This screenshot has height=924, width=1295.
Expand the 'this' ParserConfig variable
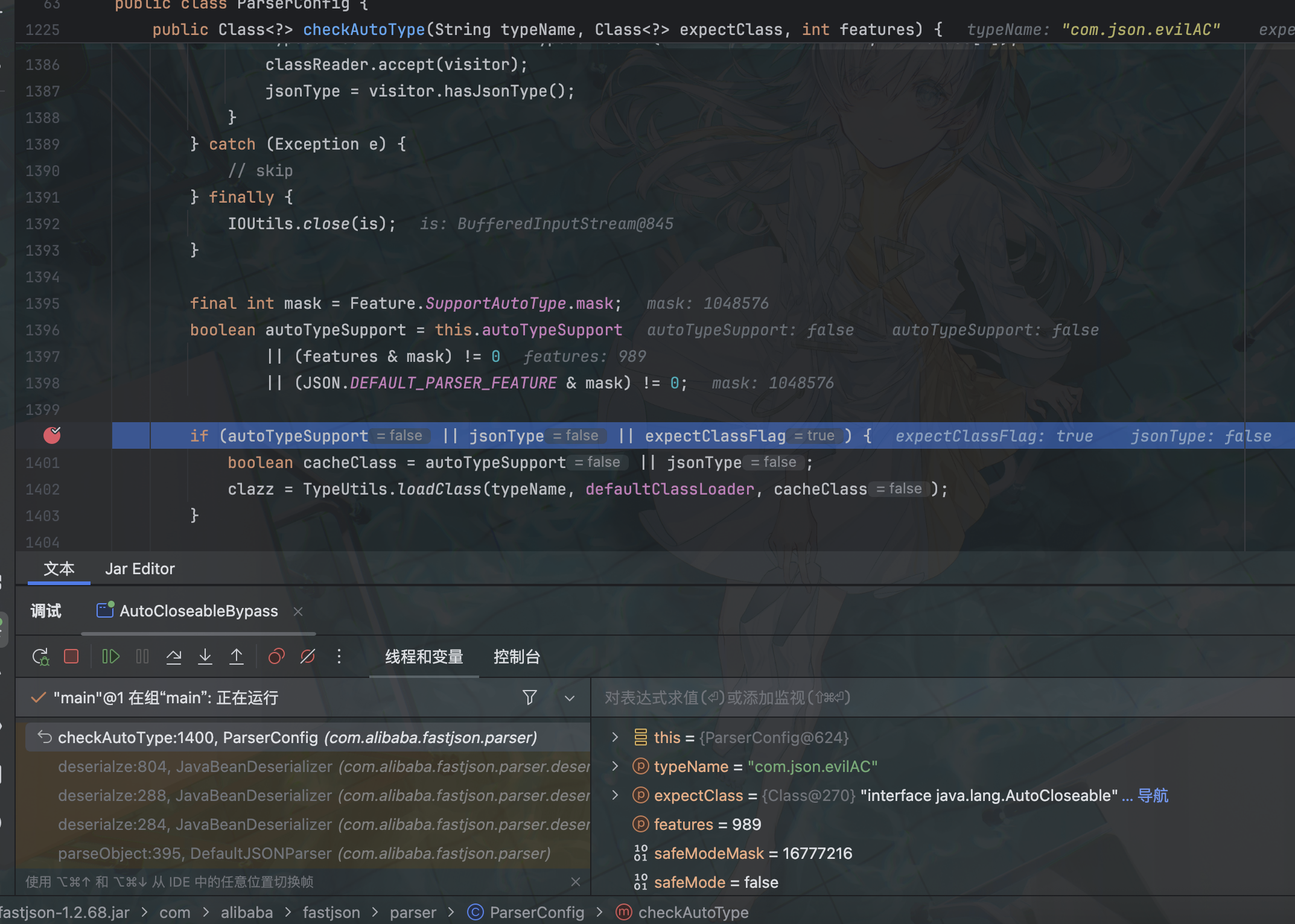pyautogui.click(x=615, y=737)
